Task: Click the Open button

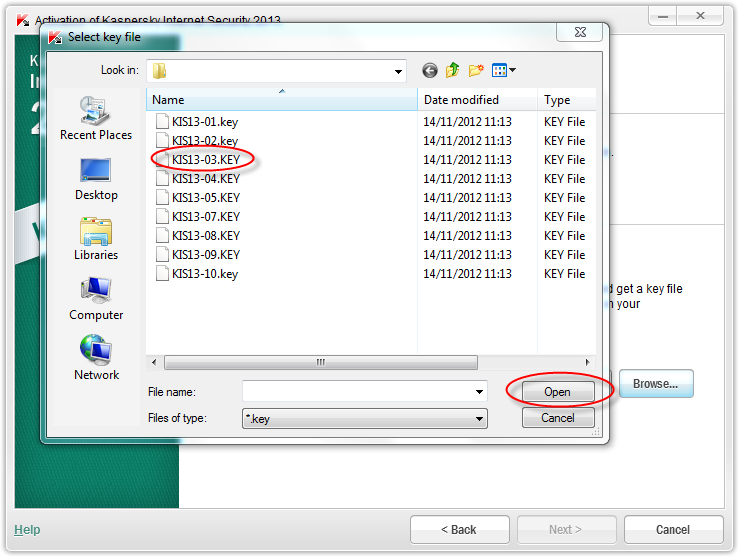Action: (x=558, y=392)
